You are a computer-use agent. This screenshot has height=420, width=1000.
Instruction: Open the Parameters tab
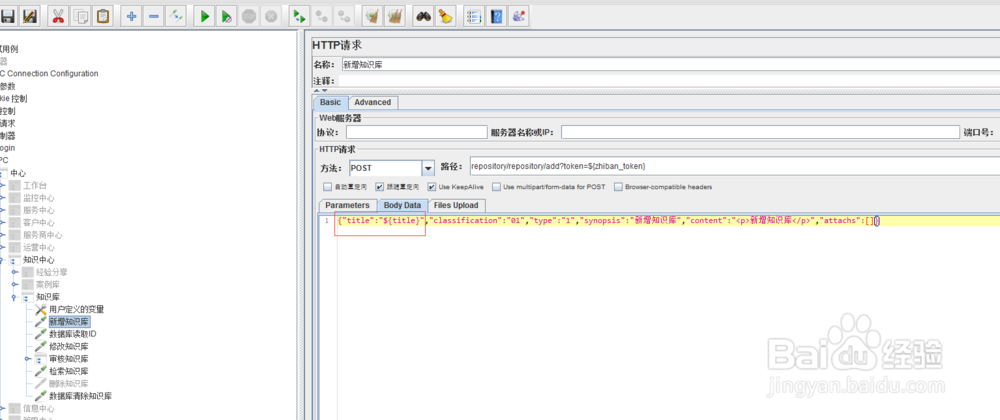point(347,205)
